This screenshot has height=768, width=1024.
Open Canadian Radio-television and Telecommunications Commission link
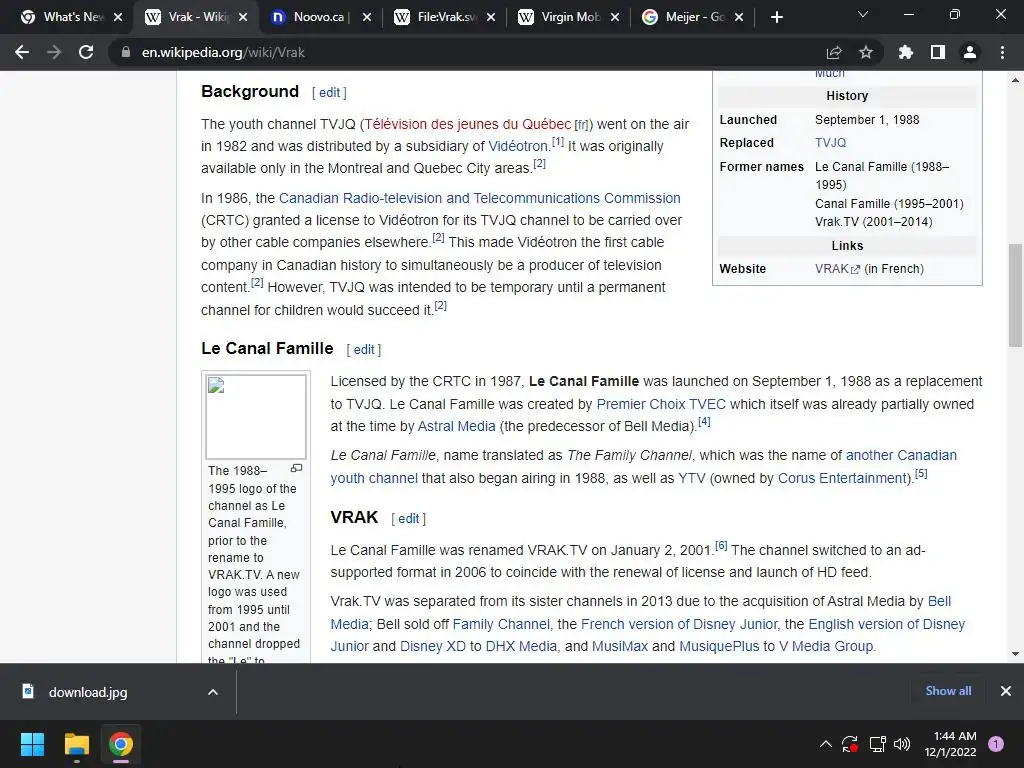[x=479, y=198]
